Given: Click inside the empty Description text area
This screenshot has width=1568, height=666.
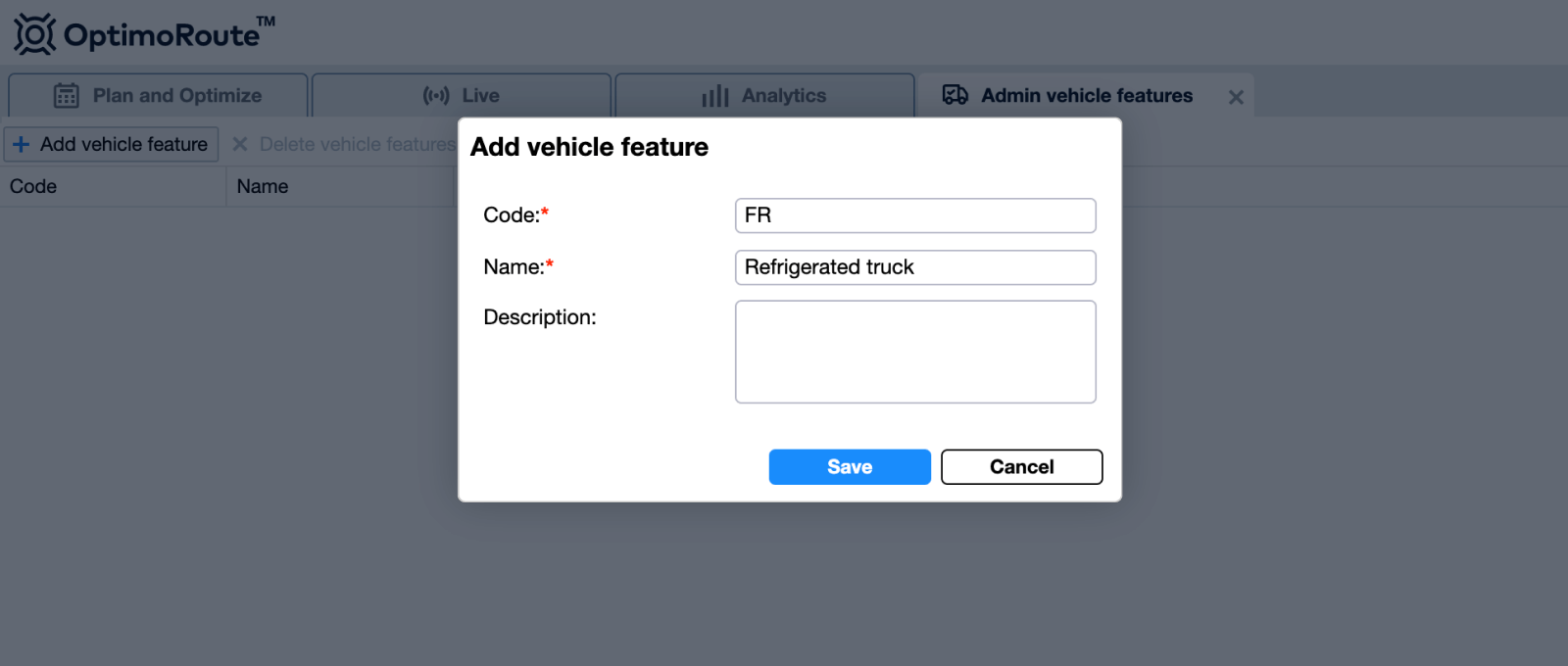Looking at the screenshot, I should 915,352.
